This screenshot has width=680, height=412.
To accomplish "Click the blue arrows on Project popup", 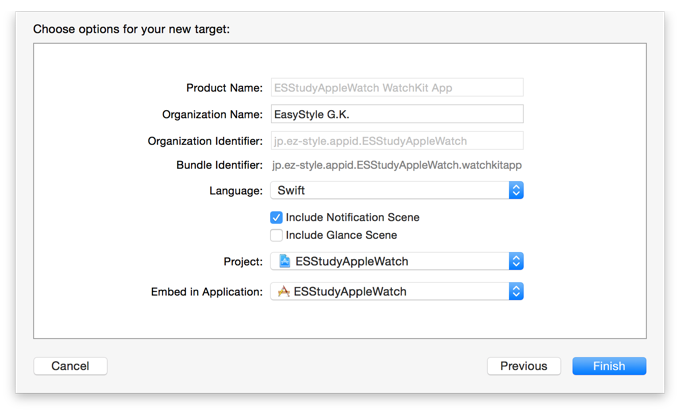I will (516, 261).
